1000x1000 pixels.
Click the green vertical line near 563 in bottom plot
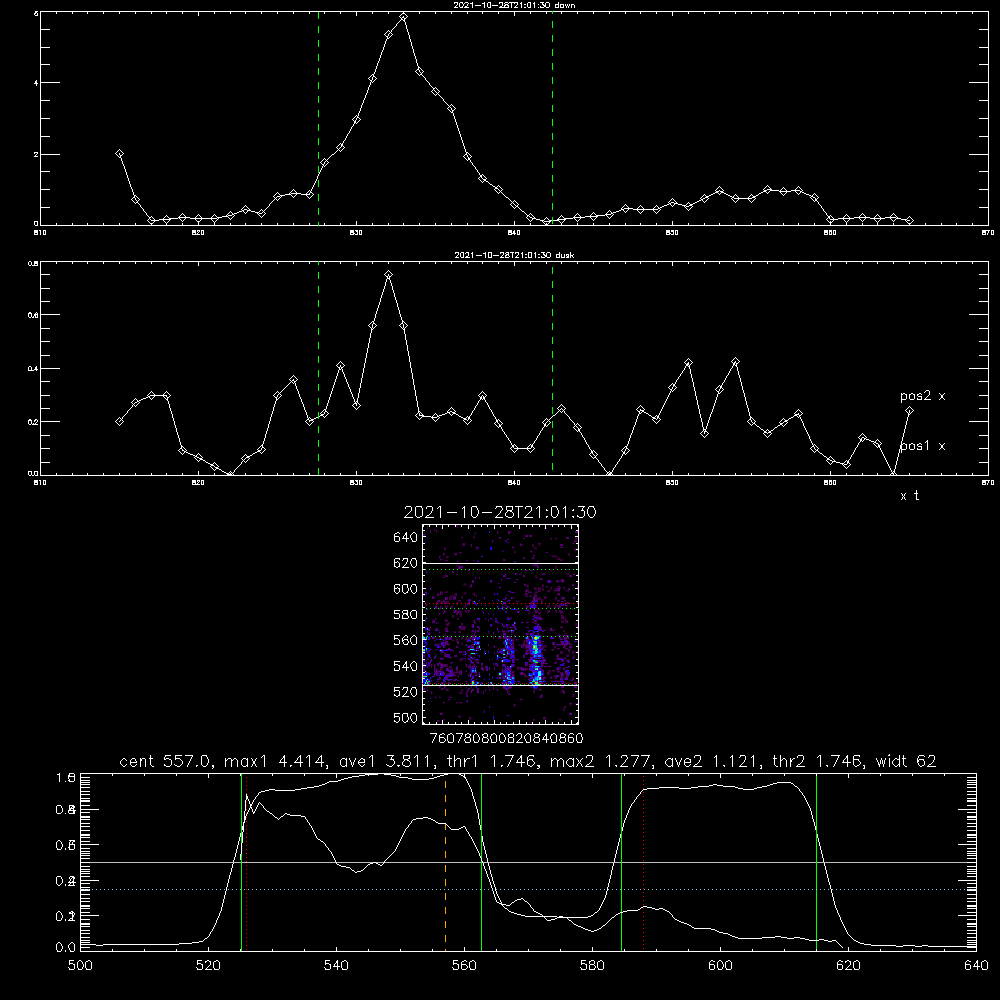point(481,861)
